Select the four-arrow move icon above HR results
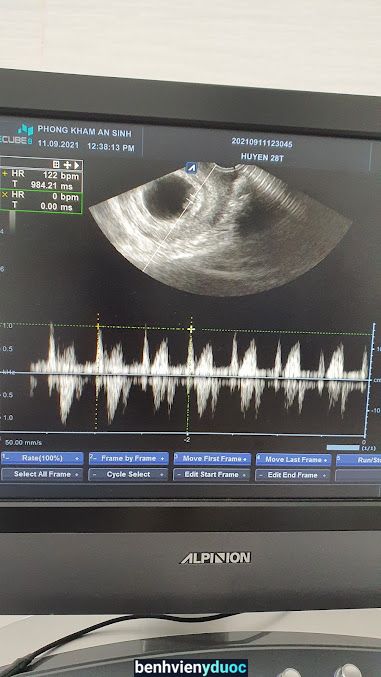The image size is (381, 677). tap(67, 165)
